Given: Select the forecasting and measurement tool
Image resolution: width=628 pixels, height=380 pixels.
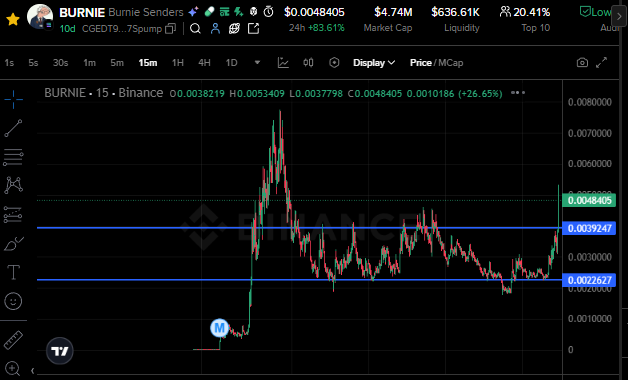Looking at the screenshot, I should (13, 214).
